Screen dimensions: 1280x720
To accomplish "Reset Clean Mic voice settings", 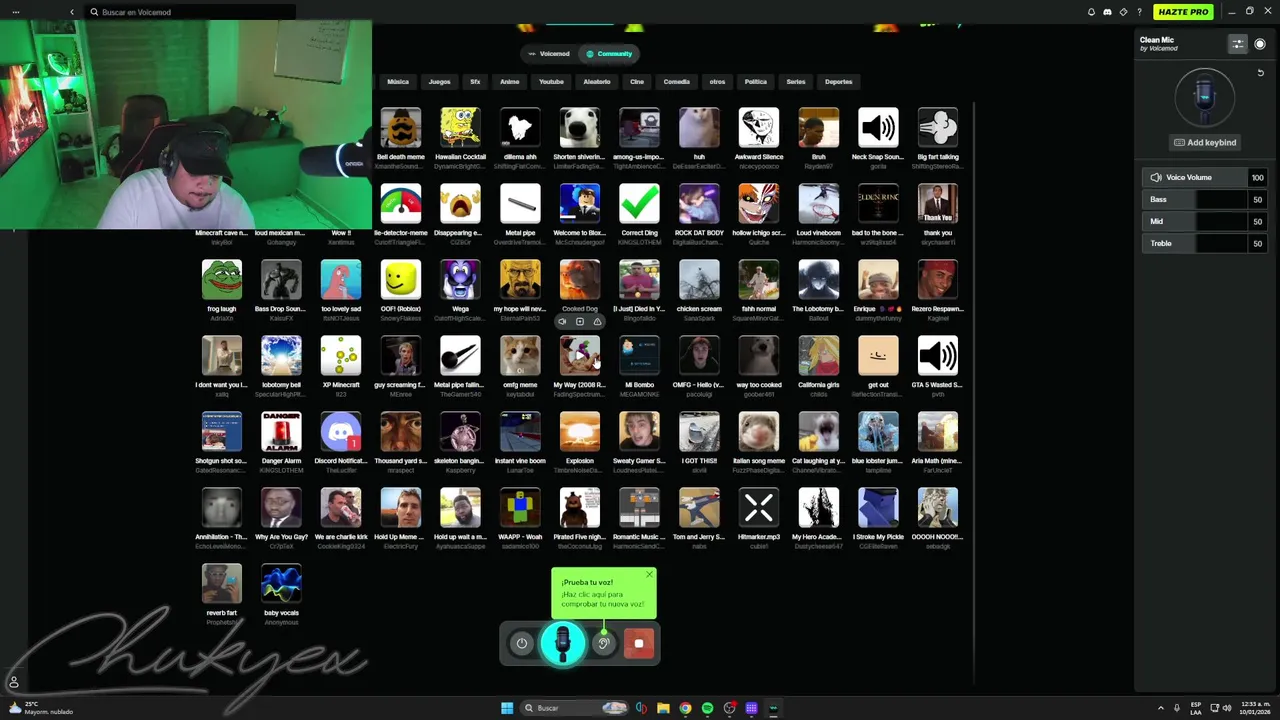I will (x=1260, y=73).
